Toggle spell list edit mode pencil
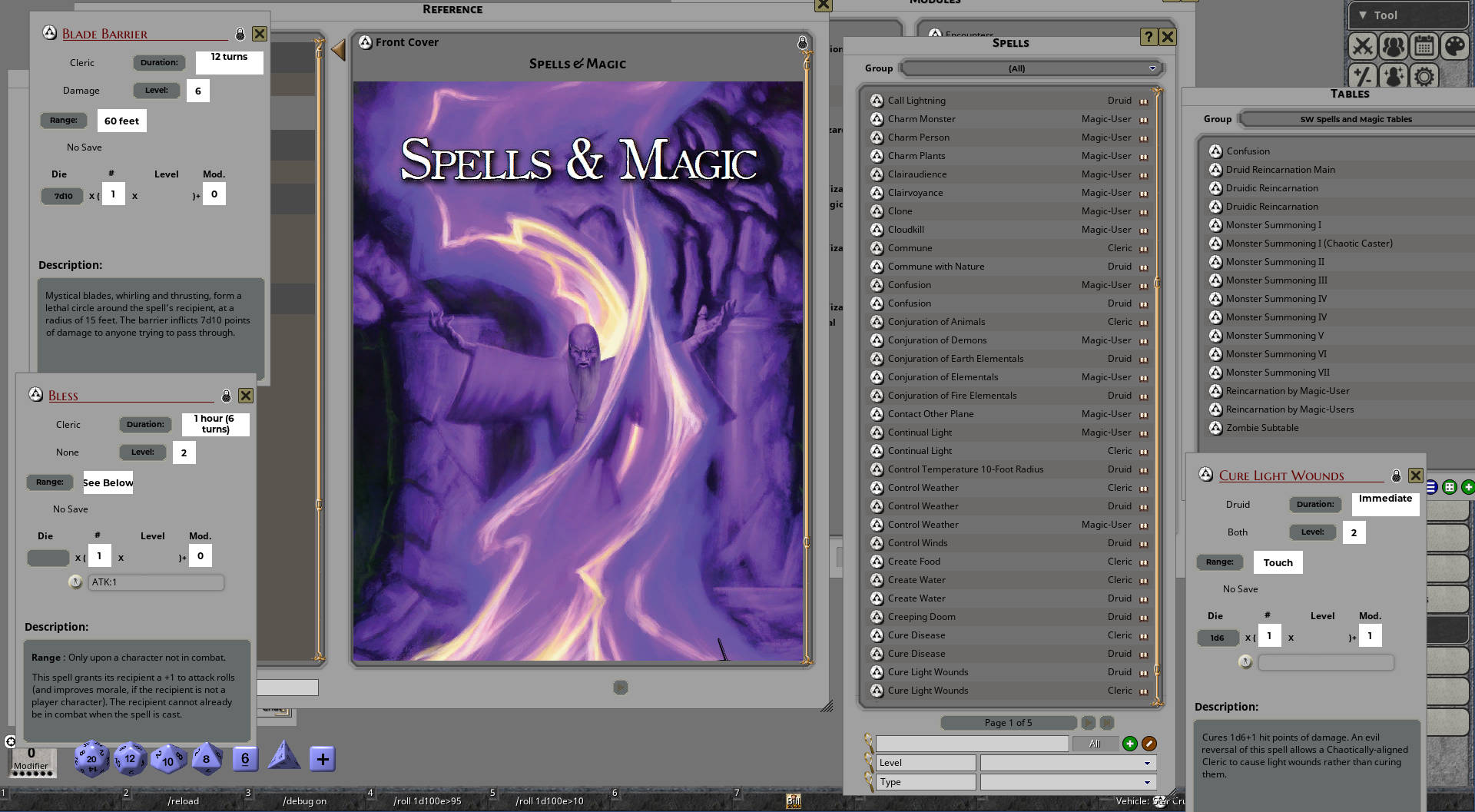Screen dimensions: 1475x812 (x=1149, y=744)
